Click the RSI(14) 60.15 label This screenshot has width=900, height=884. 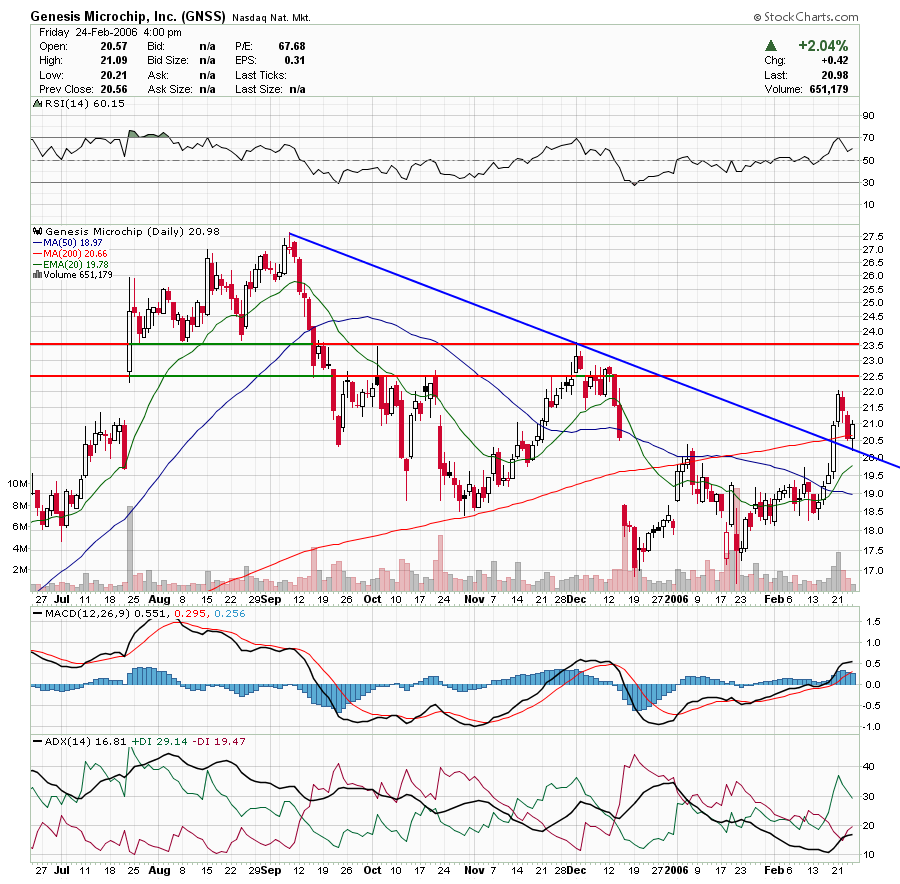pyautogui.click(x=84, y=103)
